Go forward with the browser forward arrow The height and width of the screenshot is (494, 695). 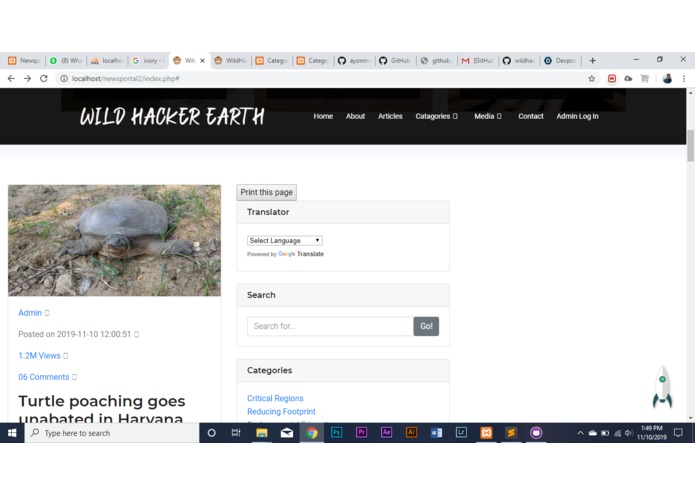(27, 78)
